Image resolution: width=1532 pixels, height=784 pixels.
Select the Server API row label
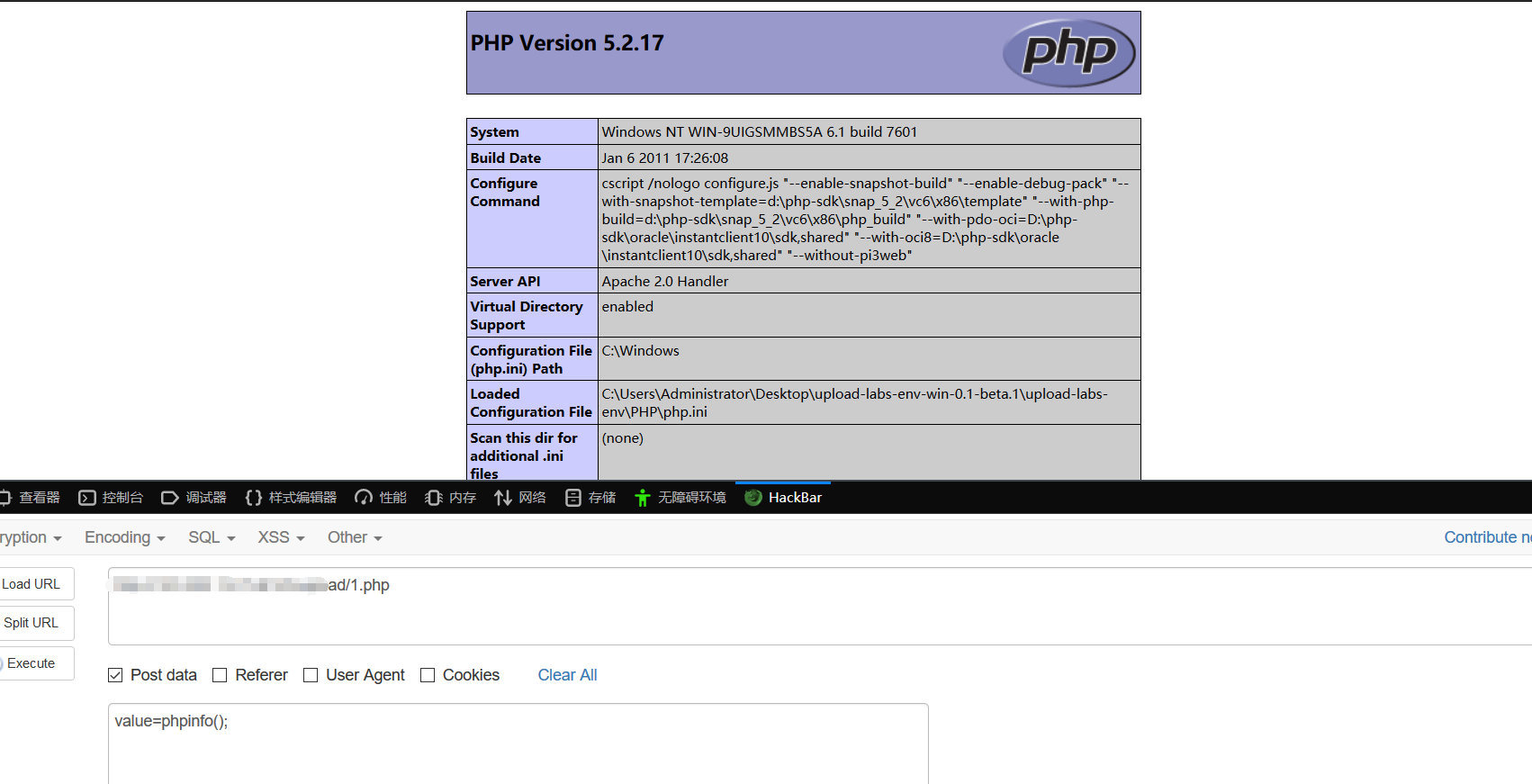coord(505,281)
